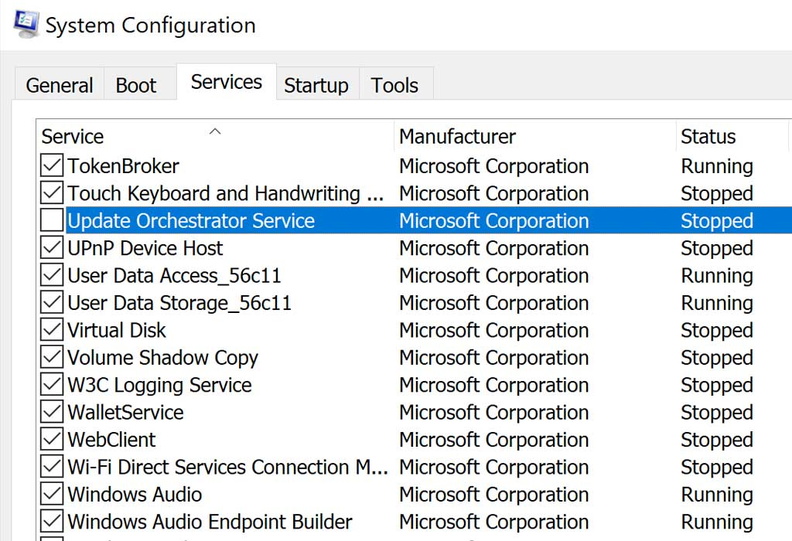
Task: Select the WalletService name
Action: (x=126, y=412)
